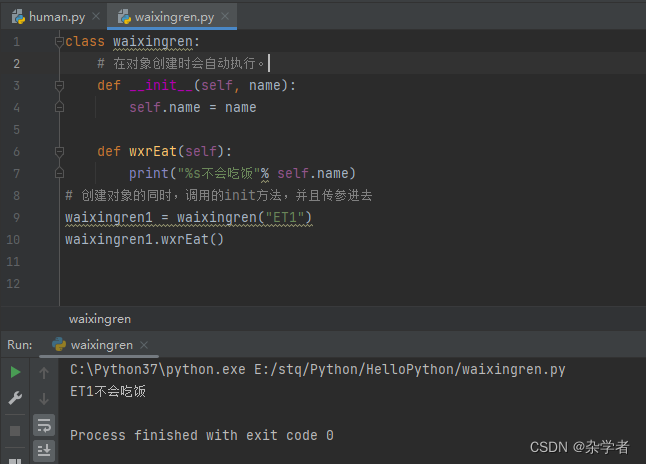Place cursor on waixingren1.wxrEat() line

pyautogui.click(x=144, y=239)
